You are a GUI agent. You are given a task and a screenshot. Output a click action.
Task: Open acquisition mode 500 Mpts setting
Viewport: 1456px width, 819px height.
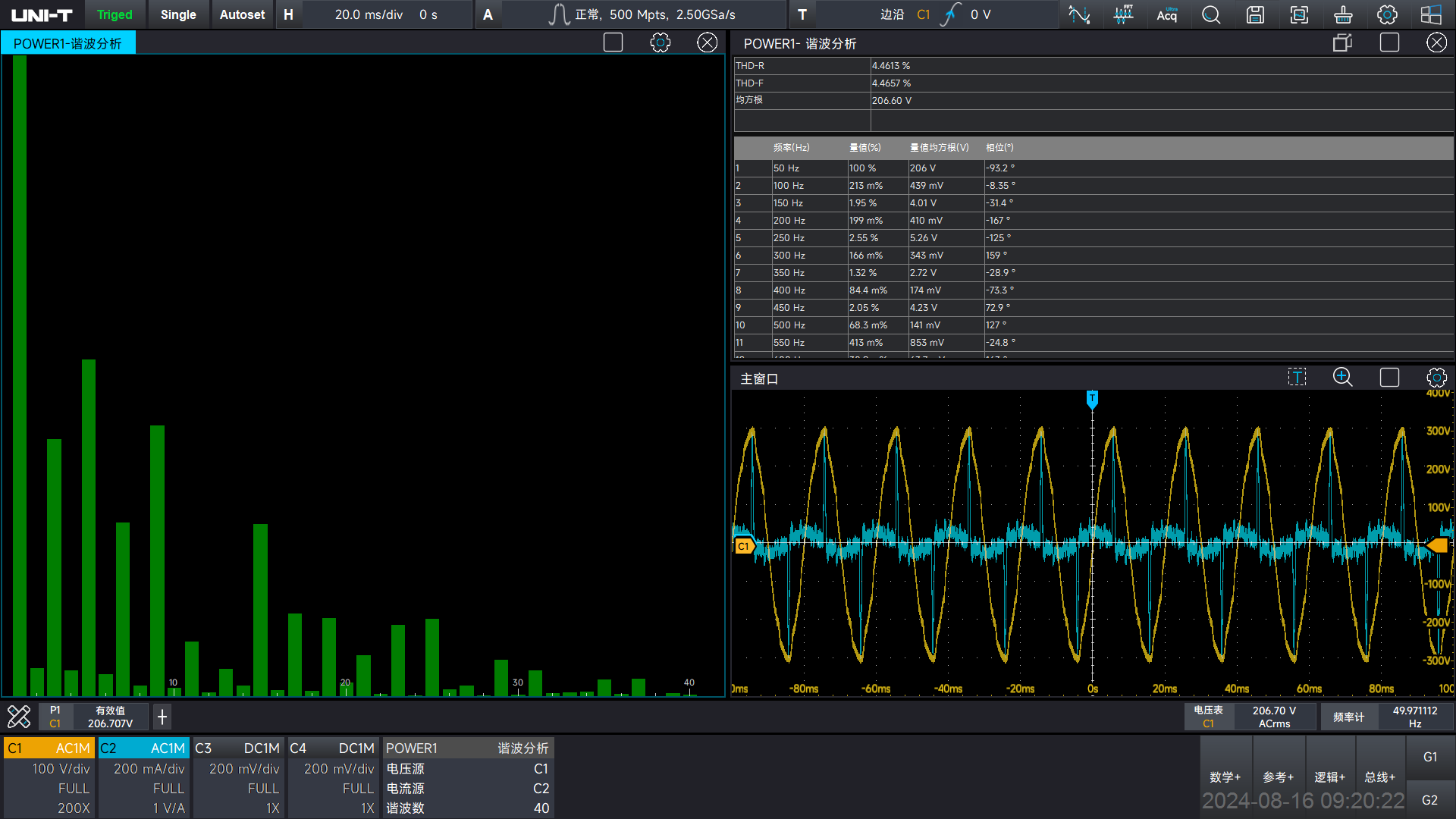(644, 14)
